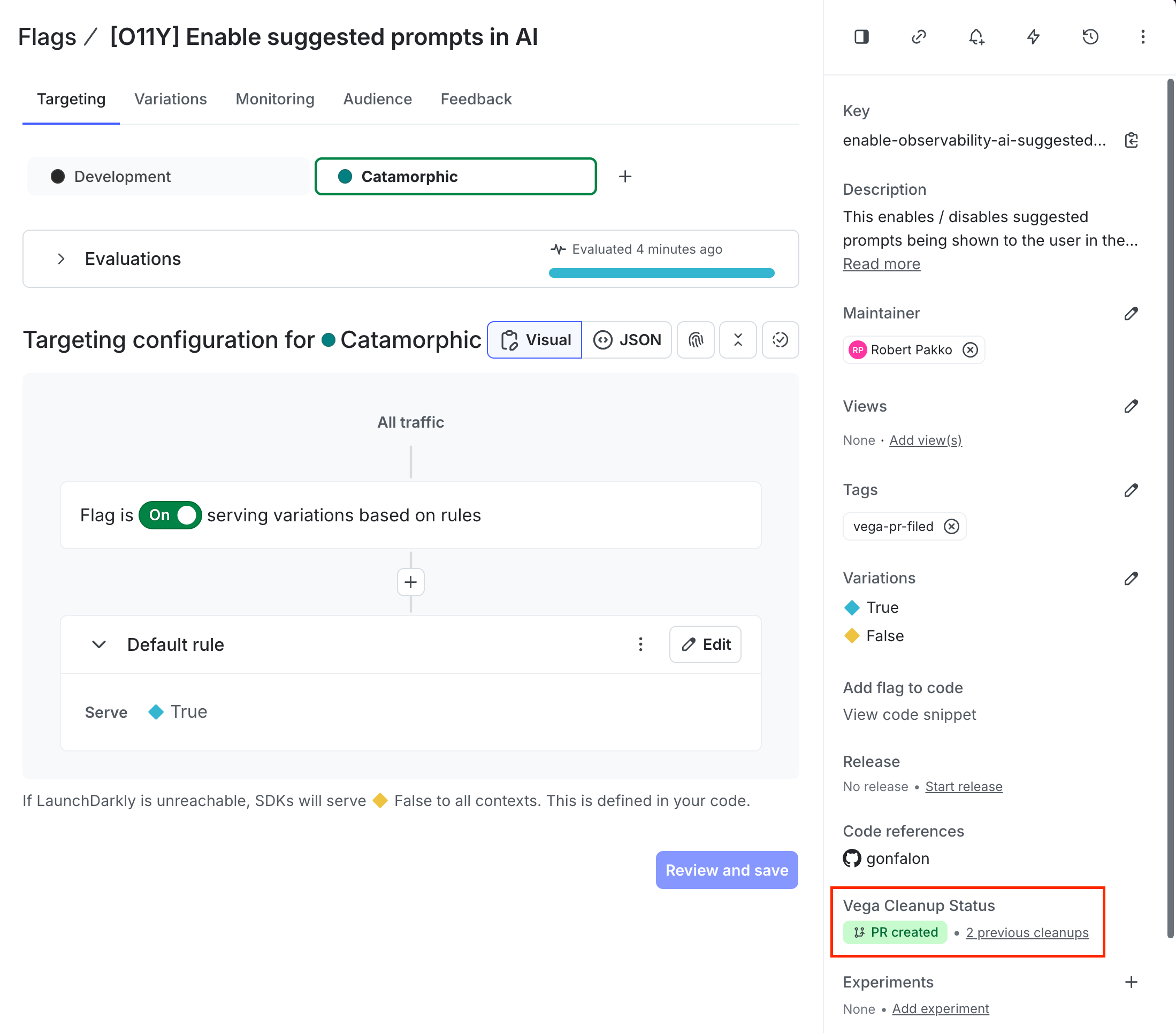1176x1033 pixels.
Task: Switch to the Variations tab
Action: 170,99
